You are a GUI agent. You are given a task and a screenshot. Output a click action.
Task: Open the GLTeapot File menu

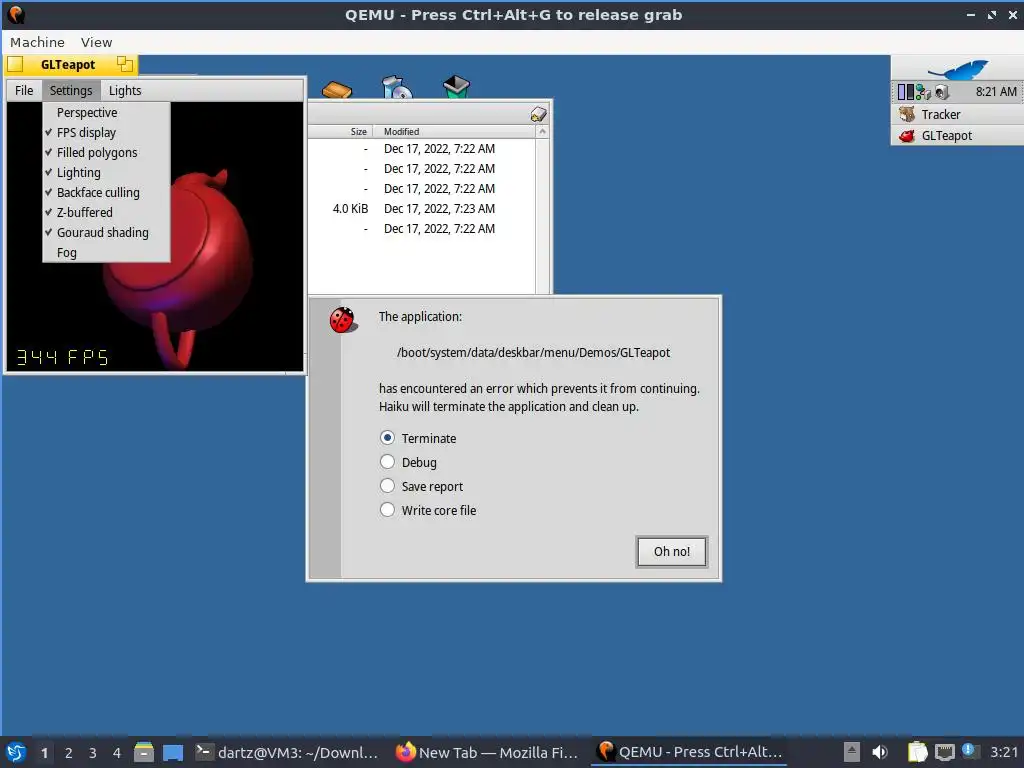click(24, 90)
